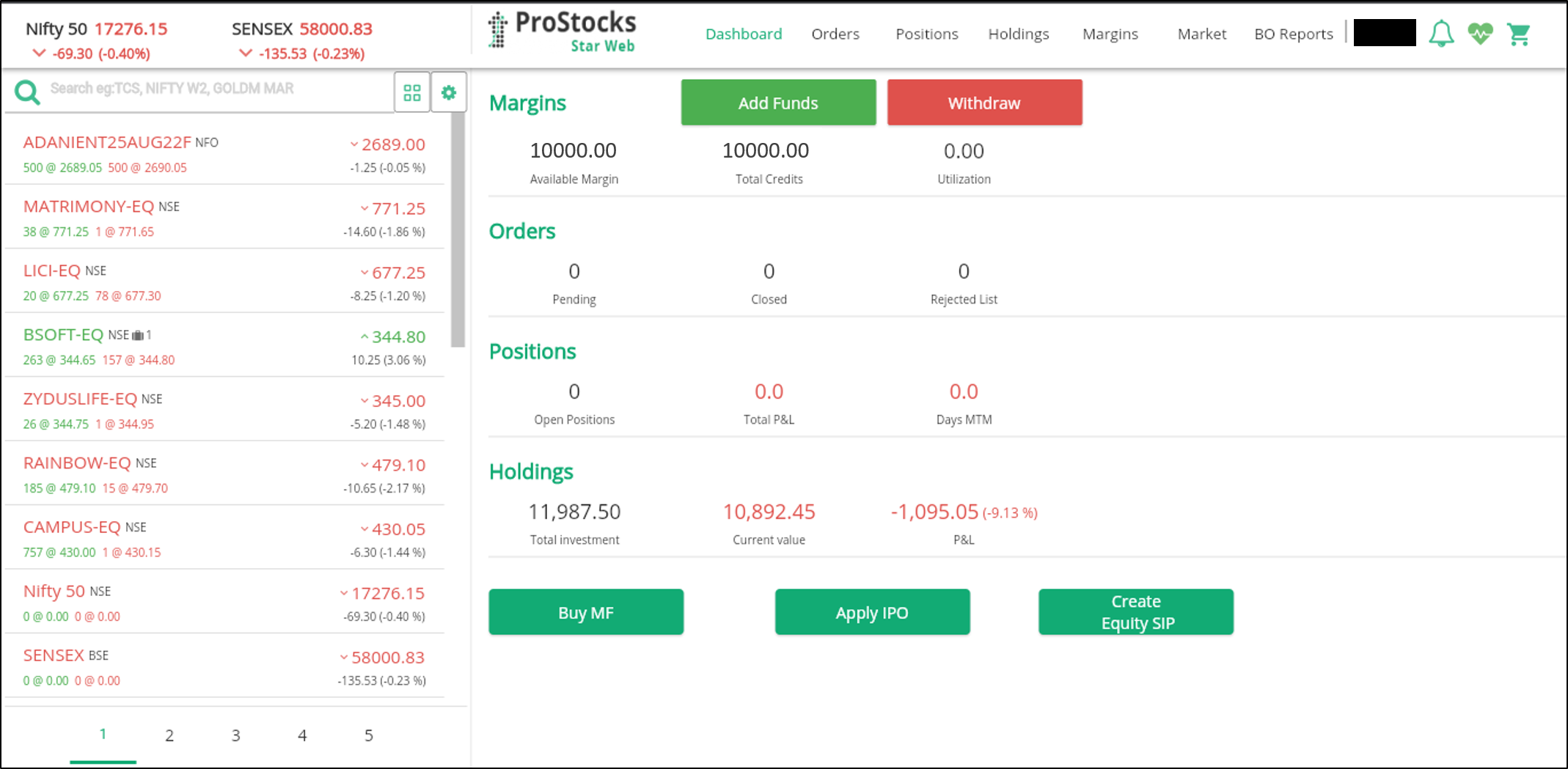The image size is (1568, 769).
Task: Click the Holdings section heading
Action: coord(531,472)
